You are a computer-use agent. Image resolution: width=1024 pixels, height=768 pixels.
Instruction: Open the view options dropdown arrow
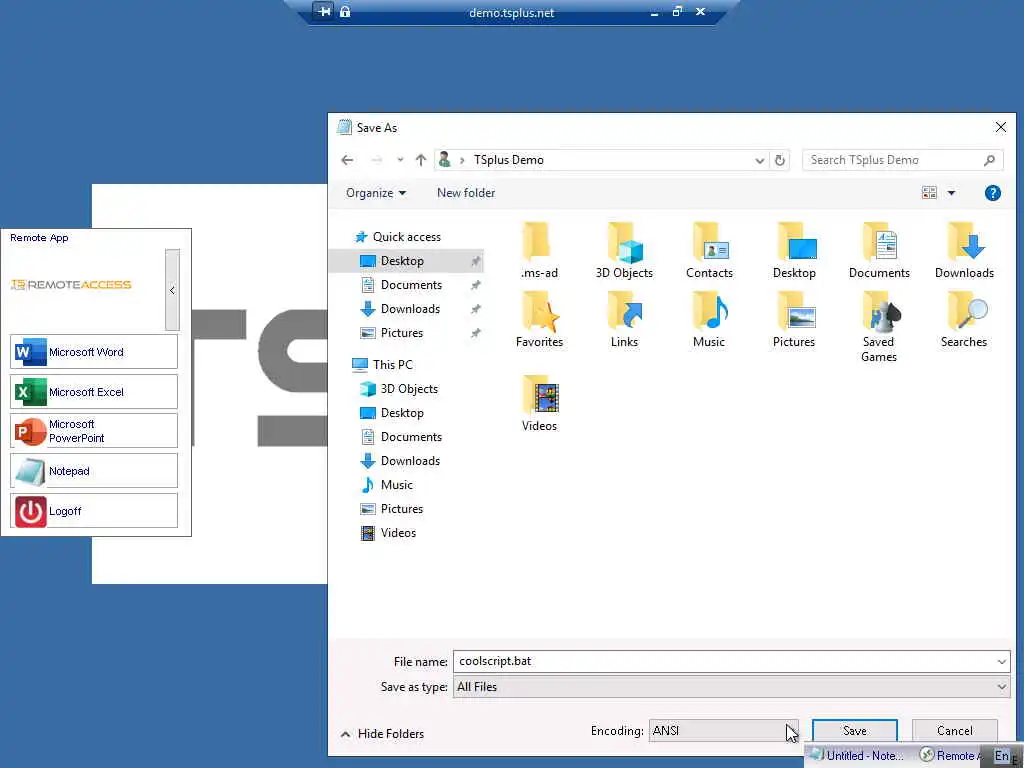point(952,193)
